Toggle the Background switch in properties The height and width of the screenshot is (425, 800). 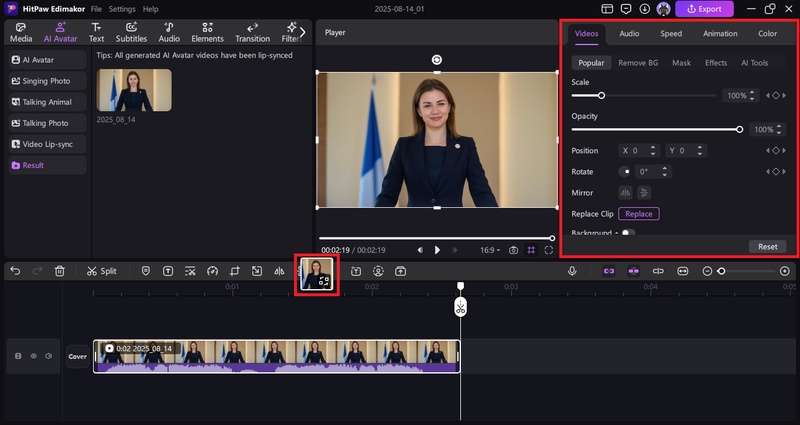(x=628, y=233)
